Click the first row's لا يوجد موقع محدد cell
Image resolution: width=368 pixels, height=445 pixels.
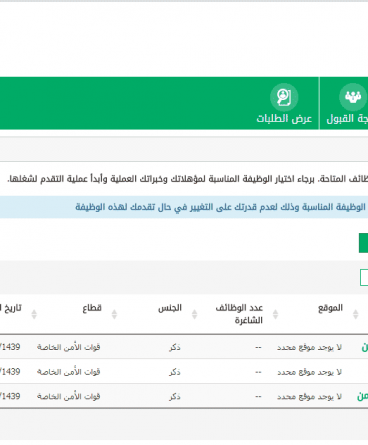(x=309, y=347)
